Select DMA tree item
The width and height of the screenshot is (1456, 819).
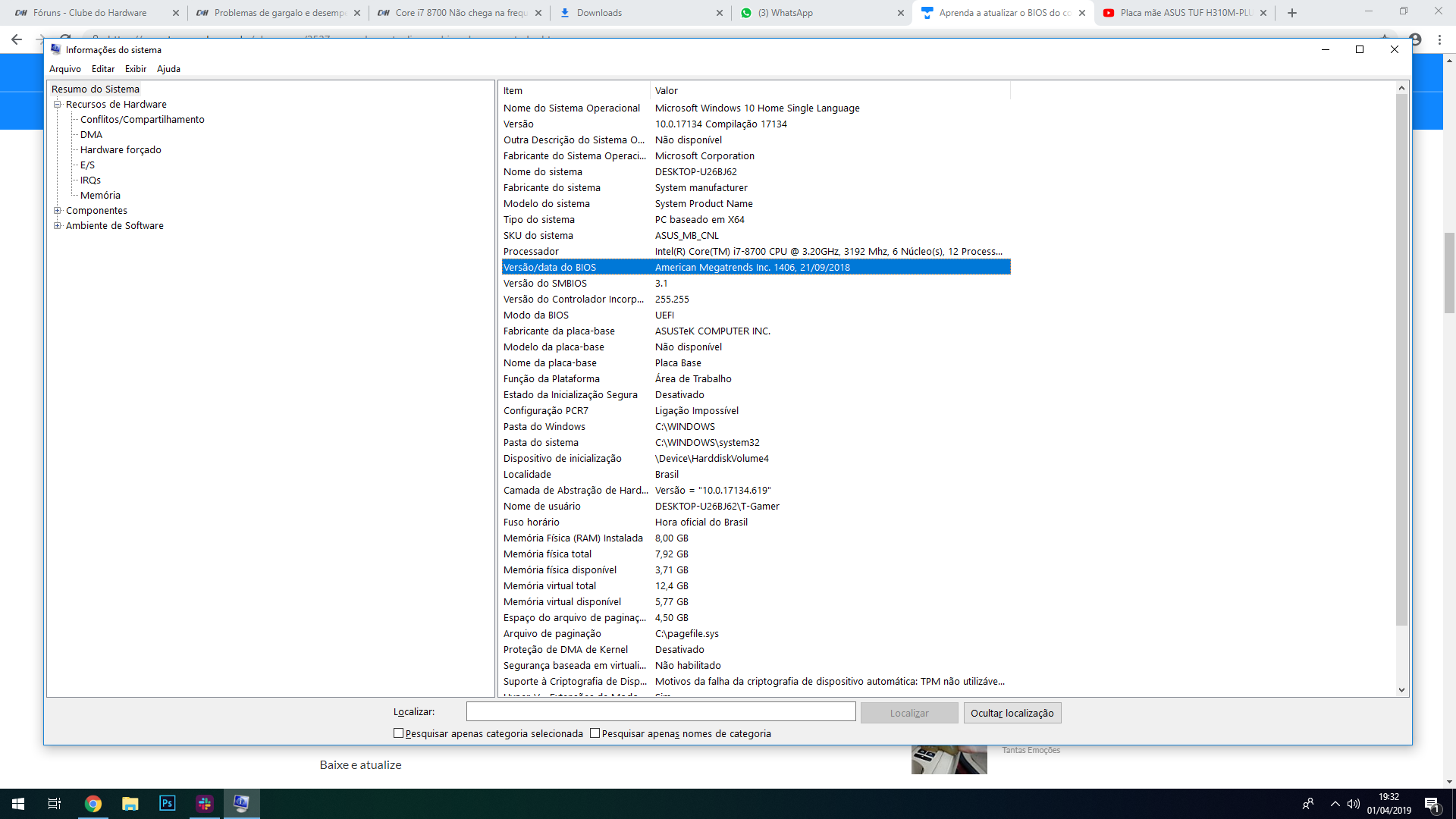coord(91,135)
